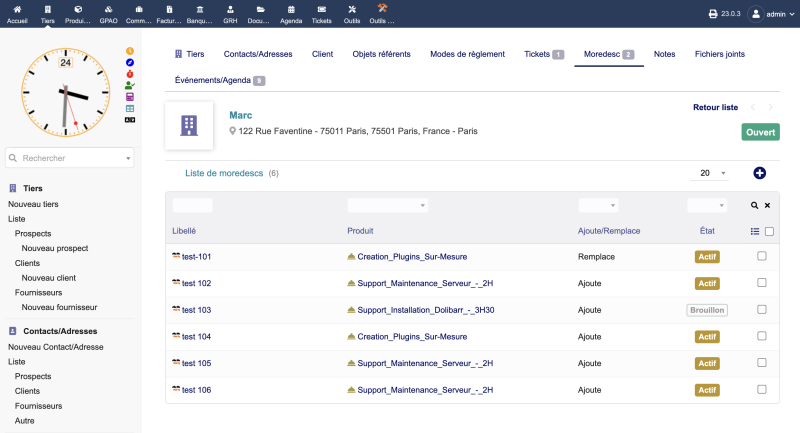The width and height of the screenshot is (800, 433).
Task: Open the Tickets icon in top menu bar
Action: 321,9
